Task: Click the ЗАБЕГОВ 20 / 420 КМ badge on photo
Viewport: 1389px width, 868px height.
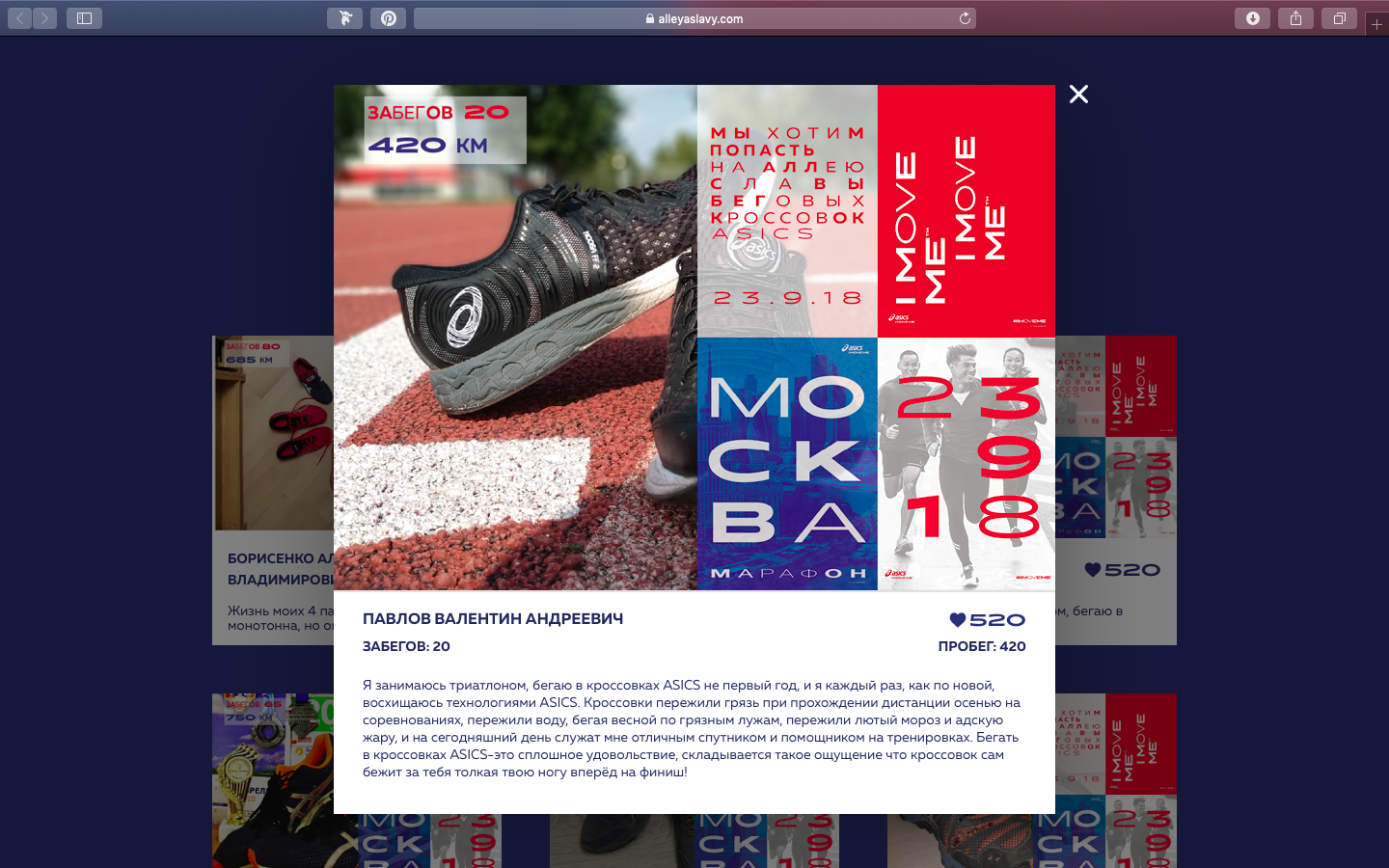Action: (x=445, y=129)
